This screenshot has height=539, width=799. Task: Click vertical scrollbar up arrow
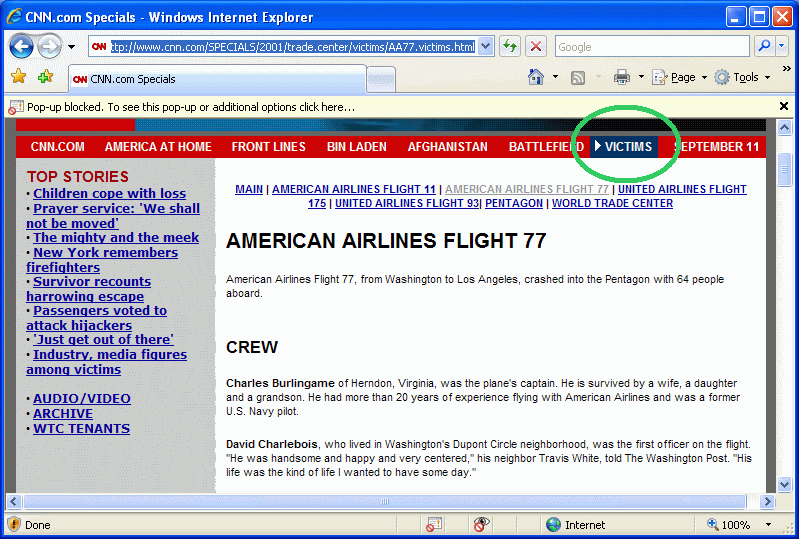[784, 127]
